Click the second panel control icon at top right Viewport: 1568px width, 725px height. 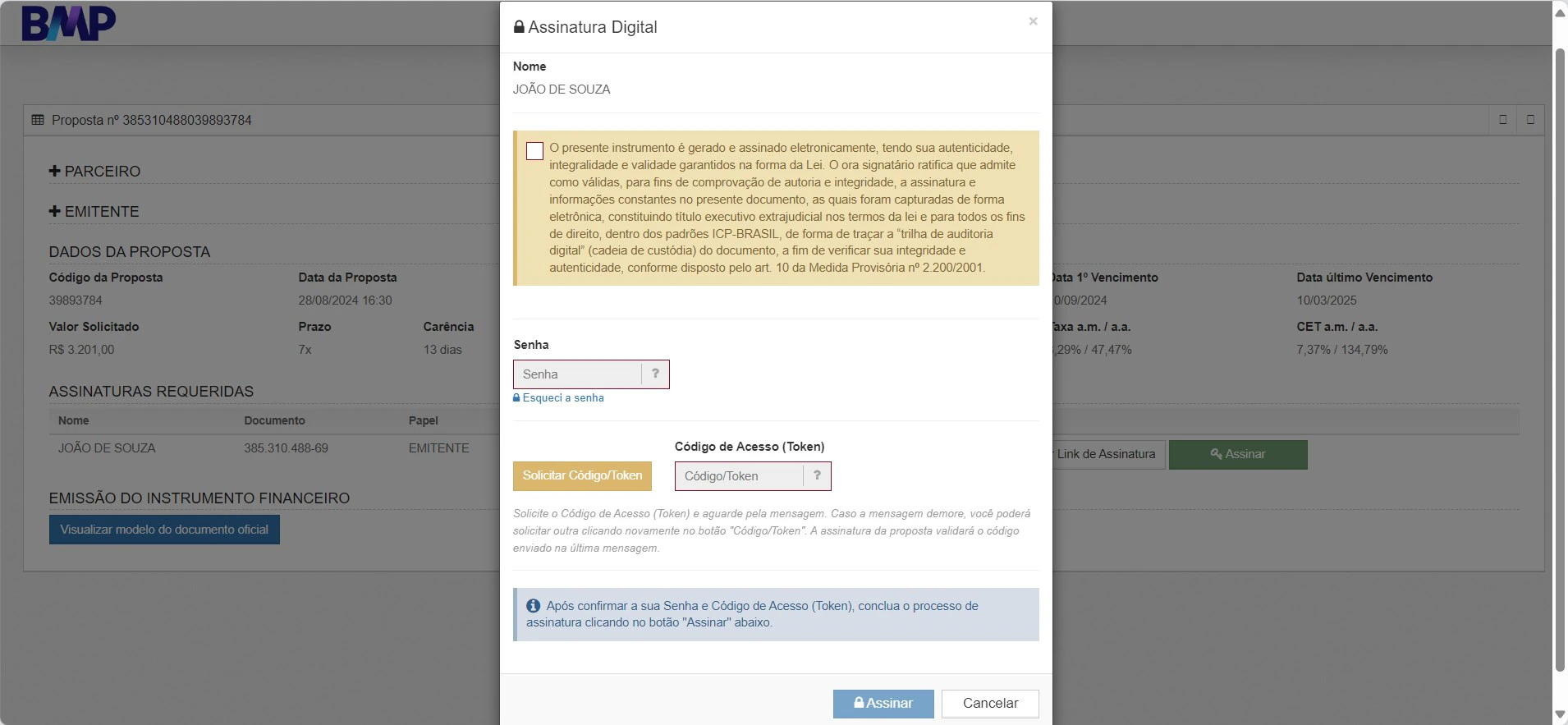click(x=1530, y=120)
